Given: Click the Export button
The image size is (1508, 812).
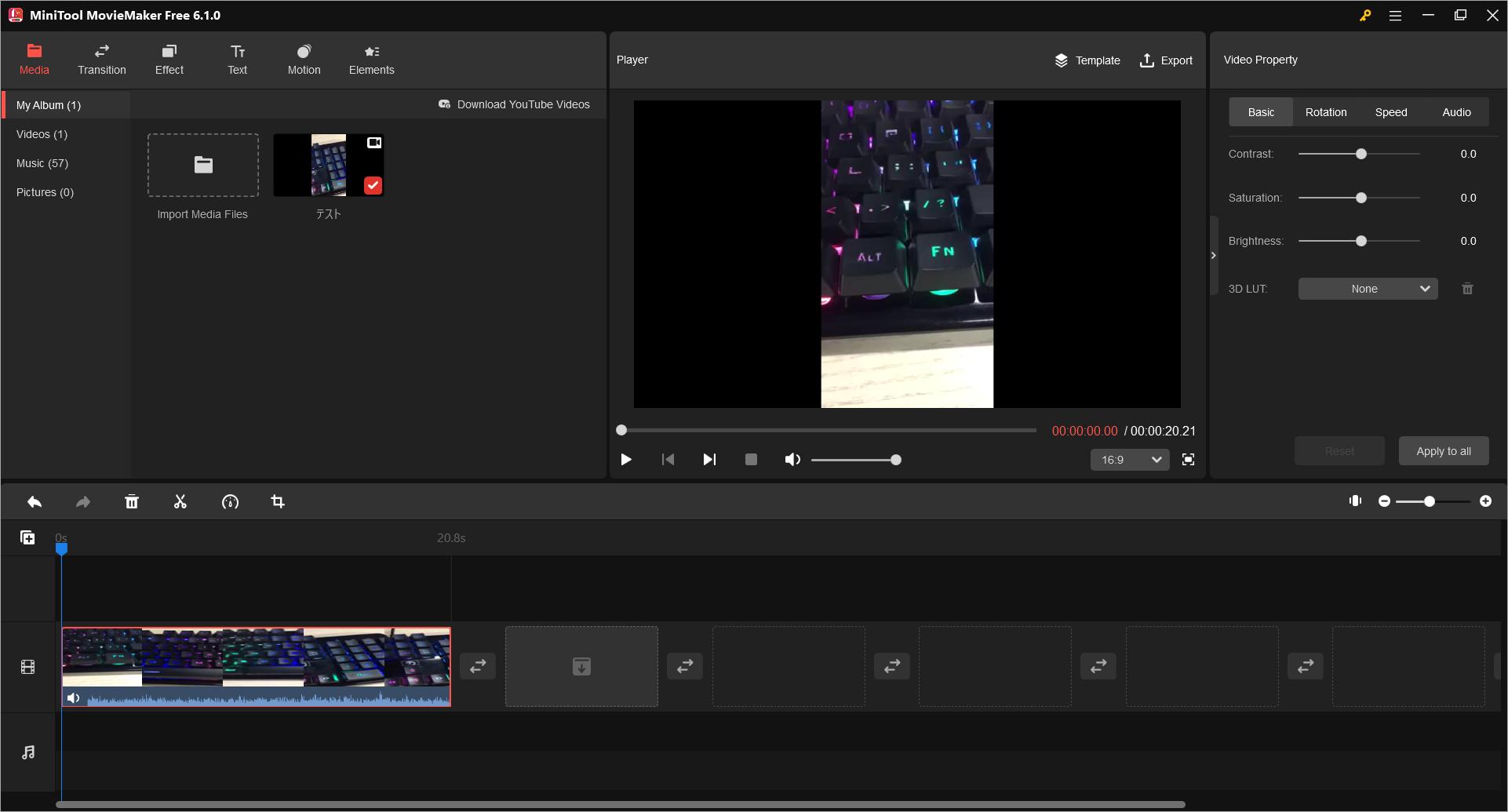Looking at the screenshot, I should coord(1166,60).
